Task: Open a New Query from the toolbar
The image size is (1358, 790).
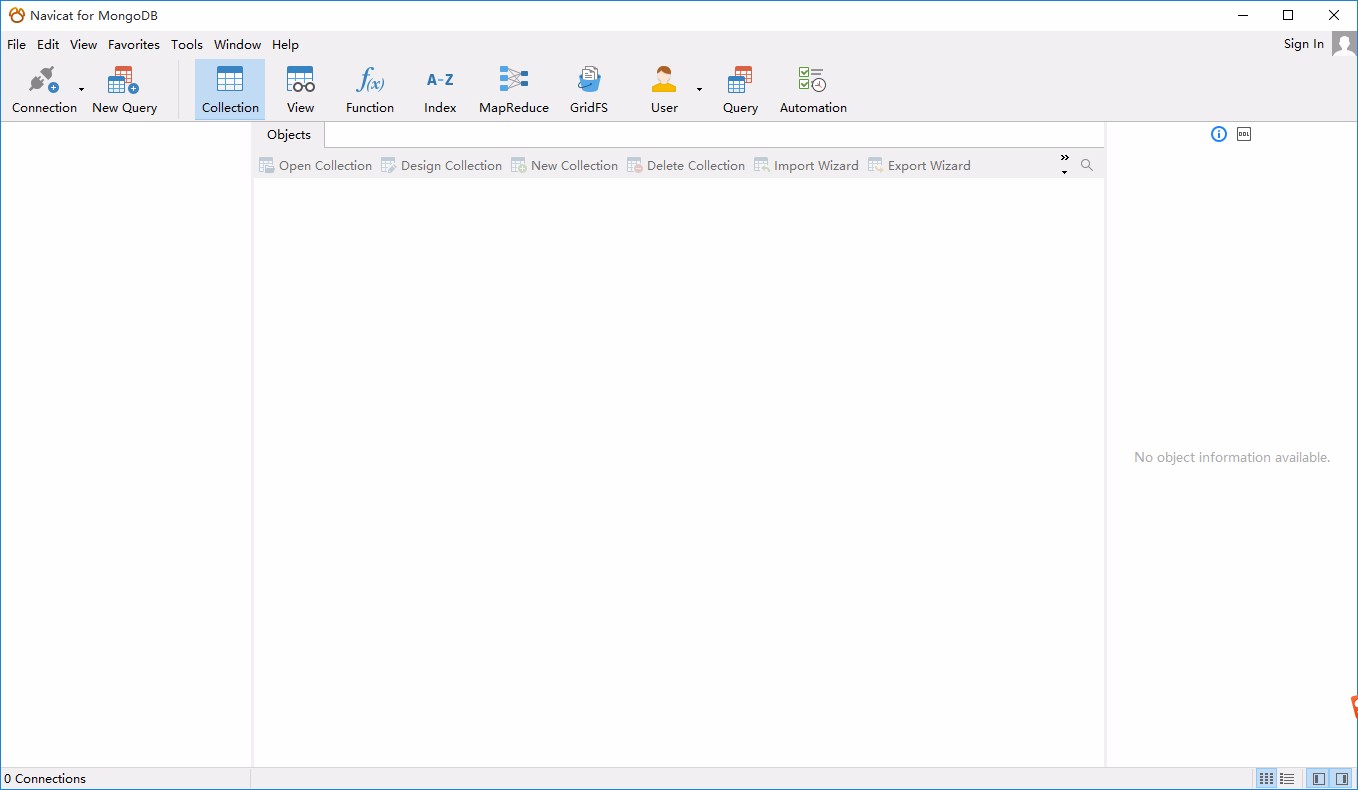Action: click(124, 90)
